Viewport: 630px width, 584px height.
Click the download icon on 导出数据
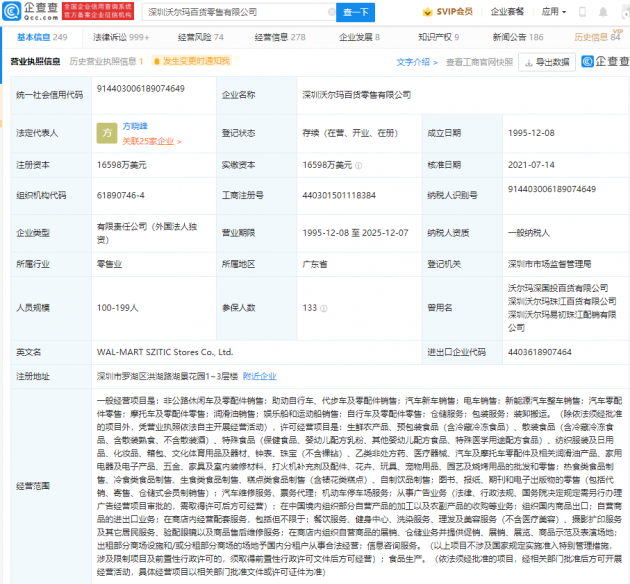click(x=529, y=63)
